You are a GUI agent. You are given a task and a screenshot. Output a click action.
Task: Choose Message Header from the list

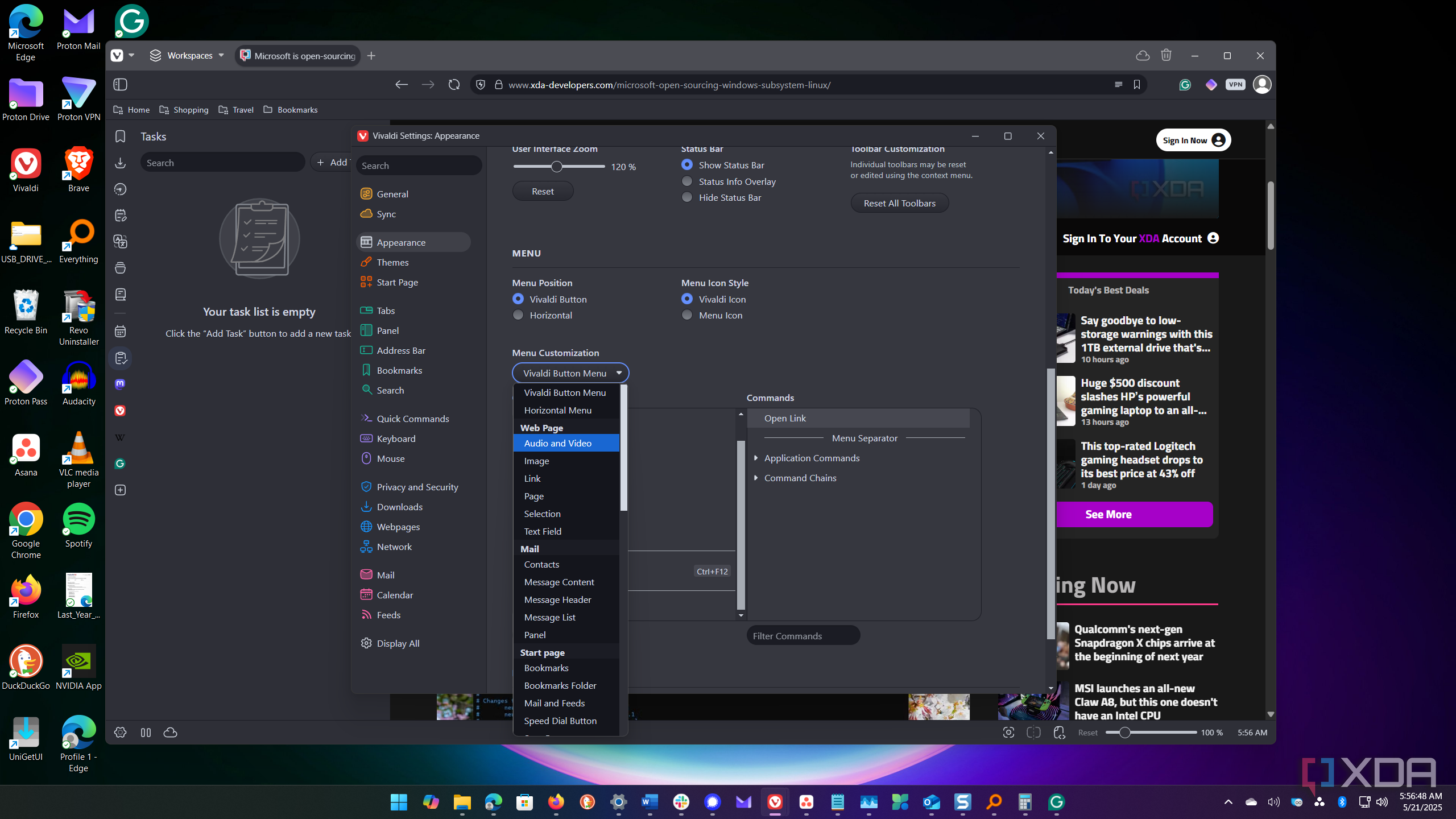pyautogui.click(x=566, y=599)
